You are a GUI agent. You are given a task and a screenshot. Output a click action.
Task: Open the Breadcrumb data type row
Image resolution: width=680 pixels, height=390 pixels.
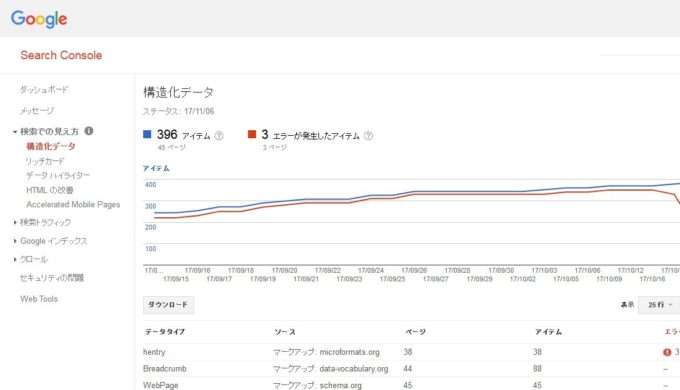[165, 369]
